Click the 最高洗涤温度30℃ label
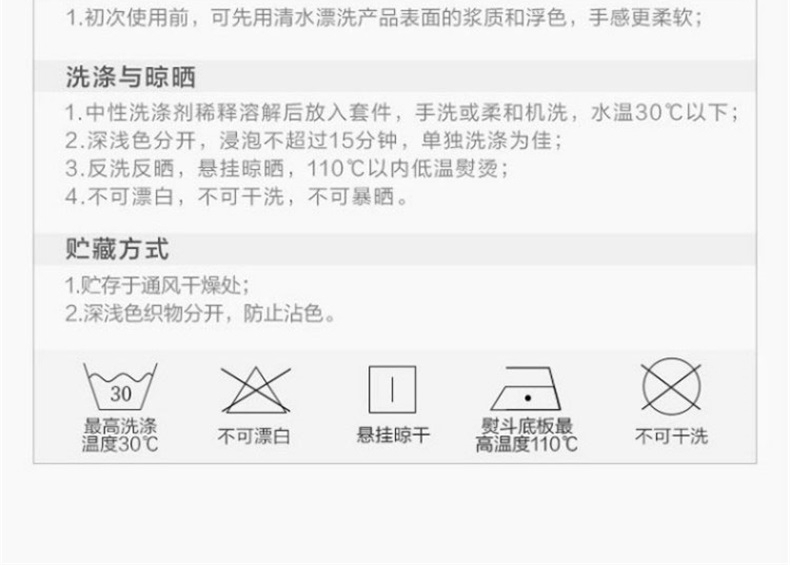 [x=120, y=435]
